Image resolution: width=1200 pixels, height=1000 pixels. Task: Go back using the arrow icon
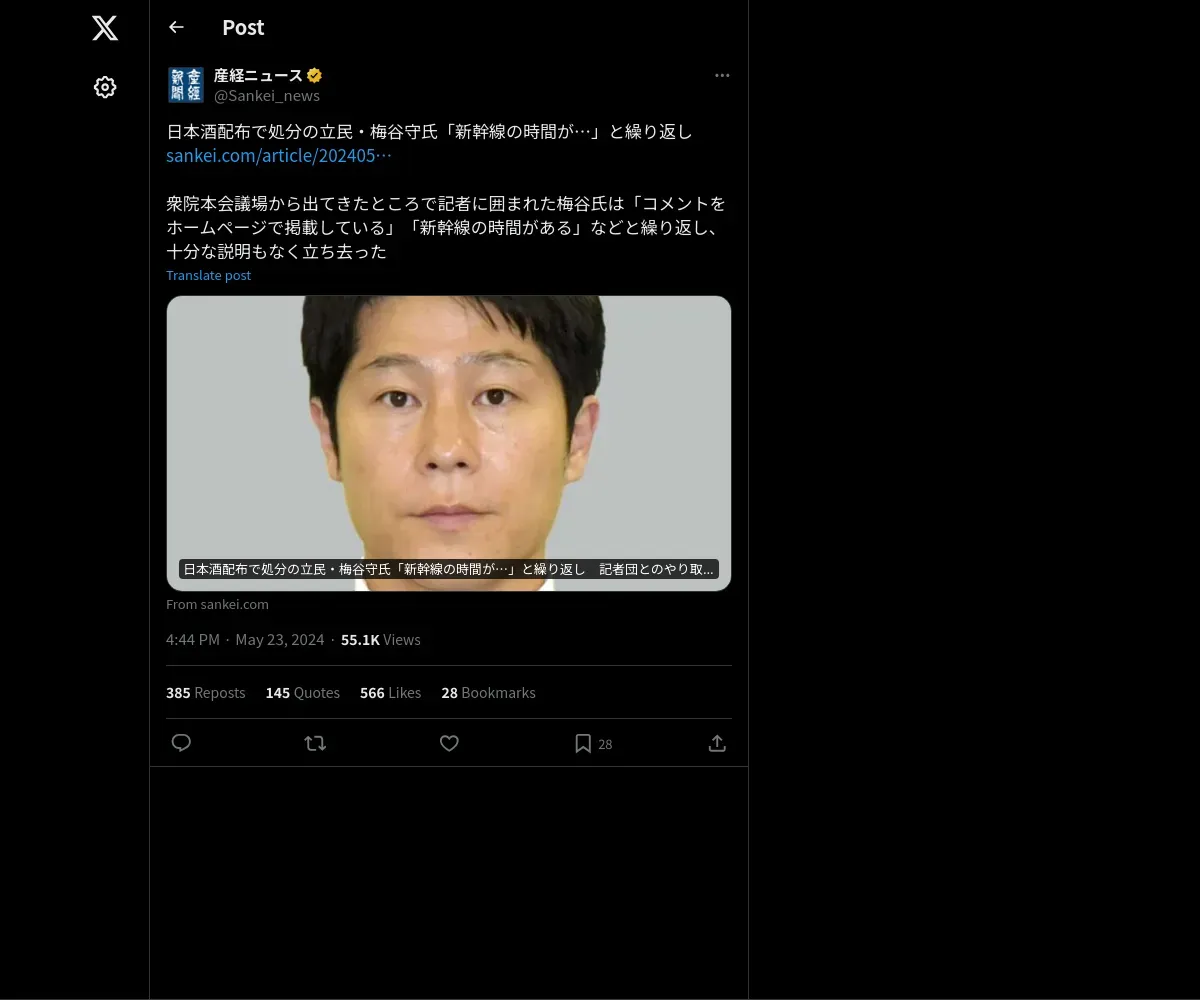176,27
